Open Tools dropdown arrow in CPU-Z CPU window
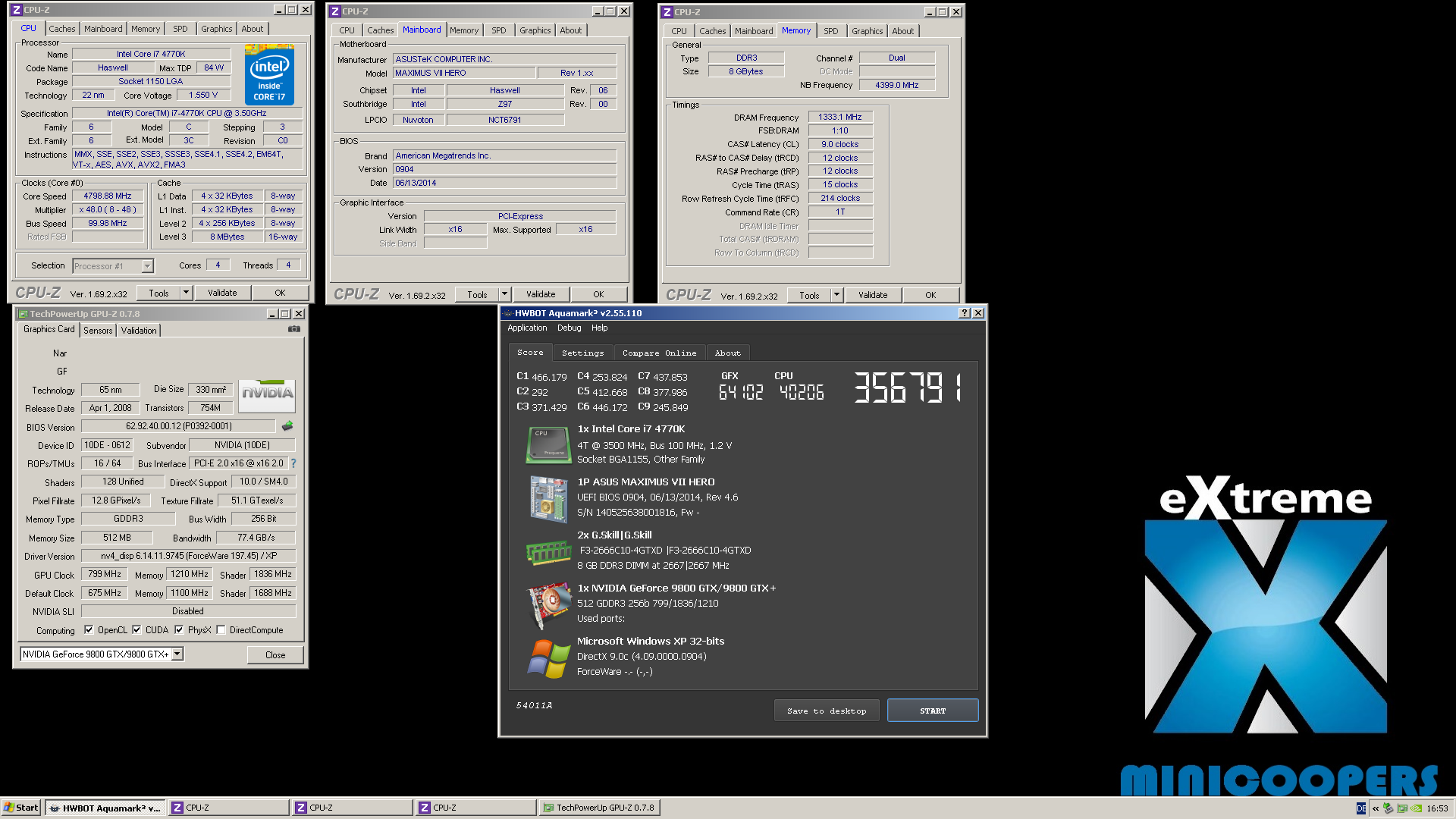Image resolution: width=1456 pixels, height=819 pixels. pos(185,293)
